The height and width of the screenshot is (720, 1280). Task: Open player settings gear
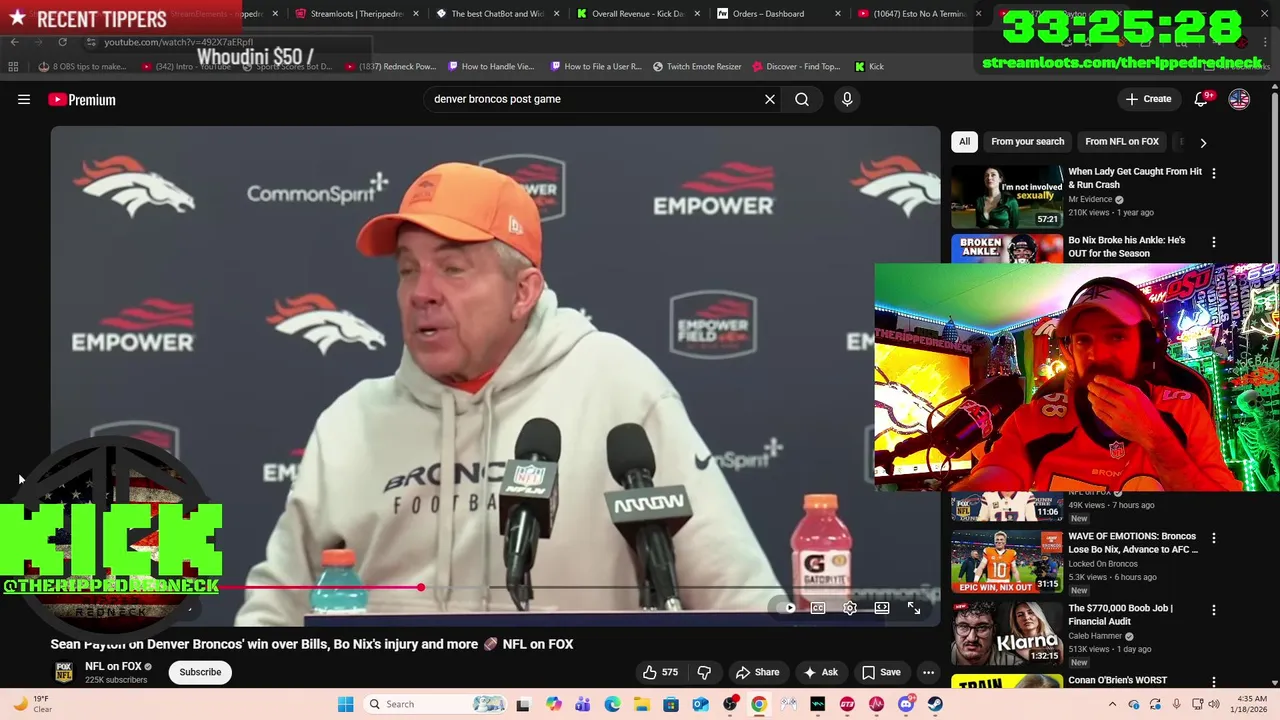[x=850, y=608]
